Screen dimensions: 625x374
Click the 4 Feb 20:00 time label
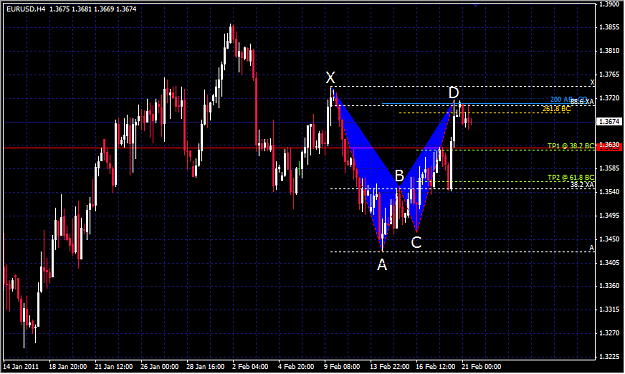click(x=296, y=366)
